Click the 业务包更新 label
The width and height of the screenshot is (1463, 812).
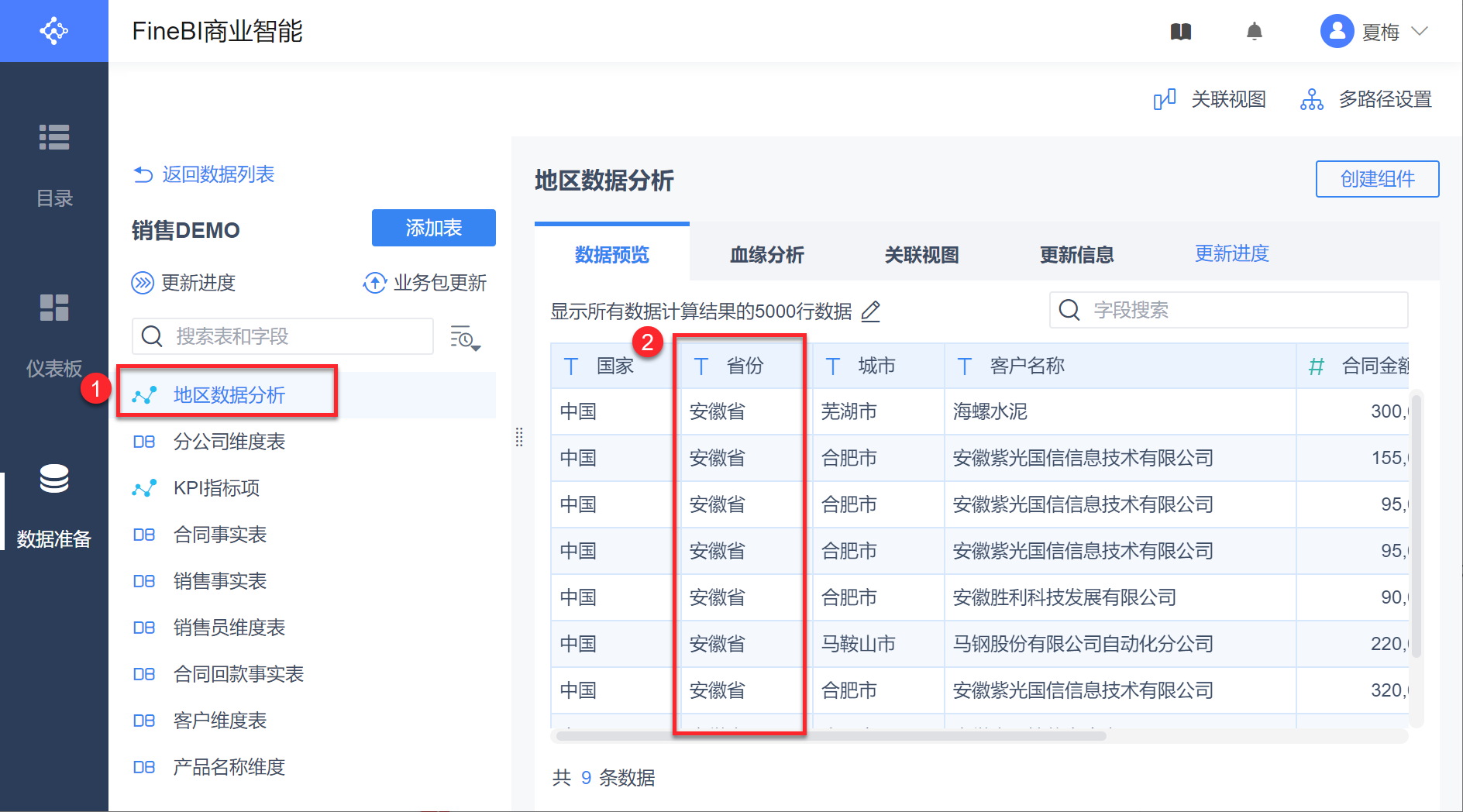[440, 283]
